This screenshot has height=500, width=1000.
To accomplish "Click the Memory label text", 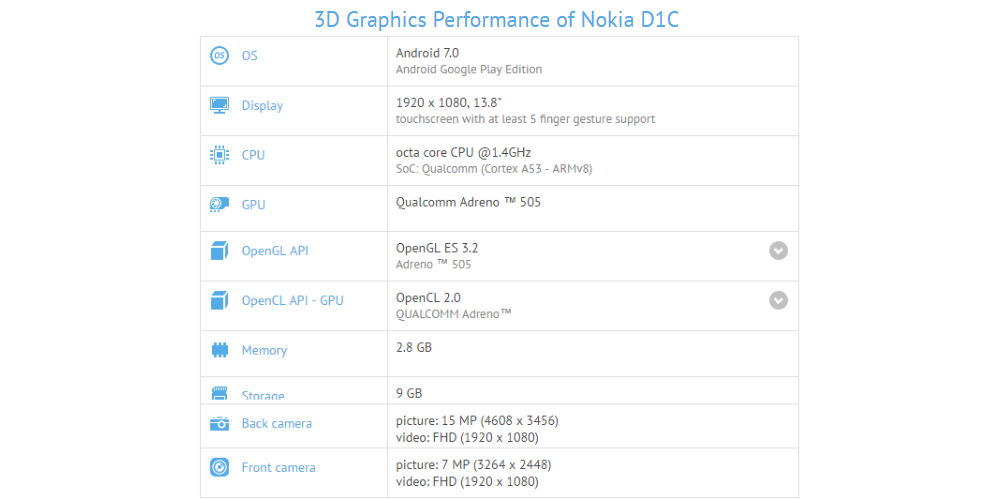I will pos(264,350).
